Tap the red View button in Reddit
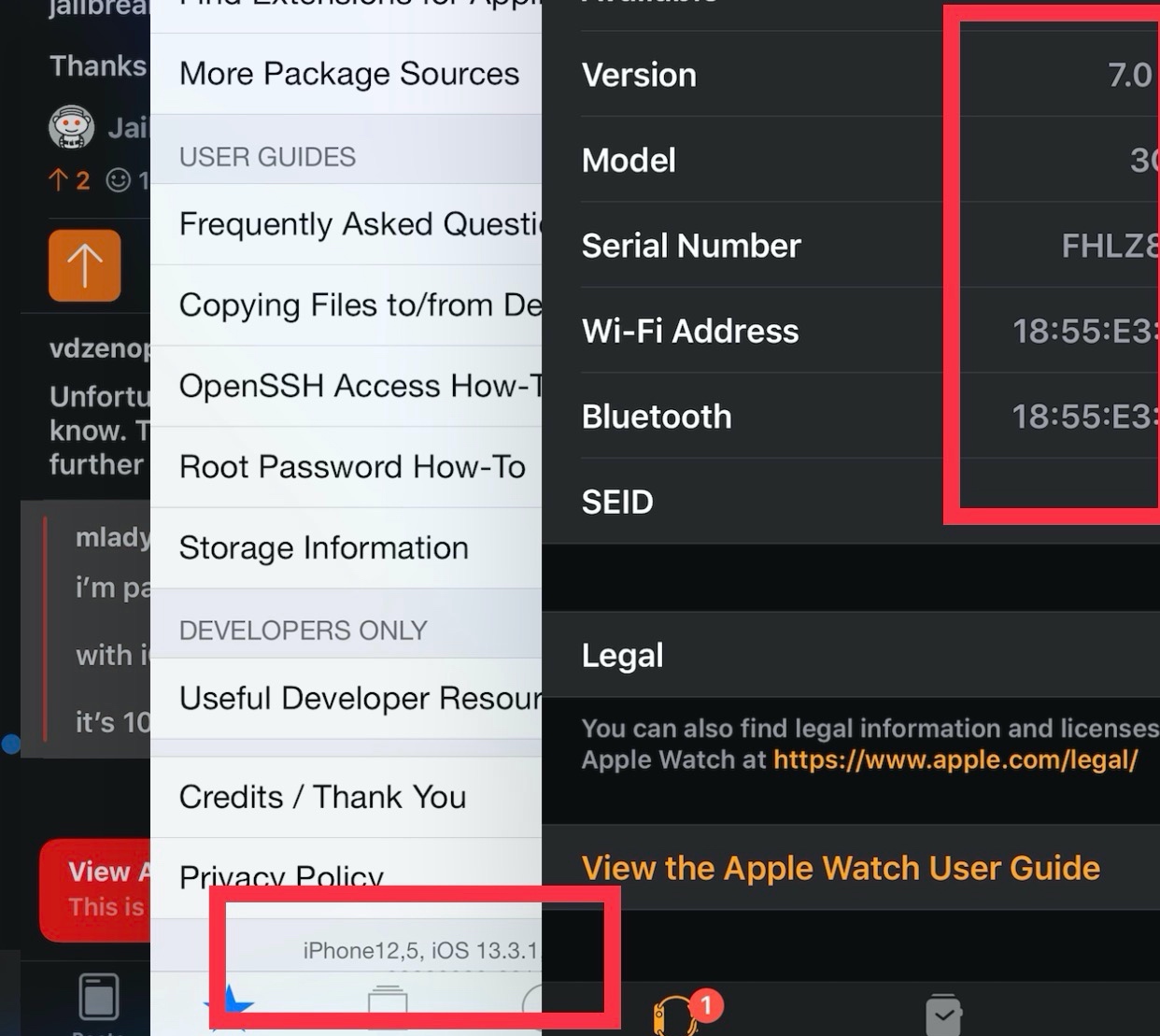The image size is (1160, 1036). click(95, 890)
